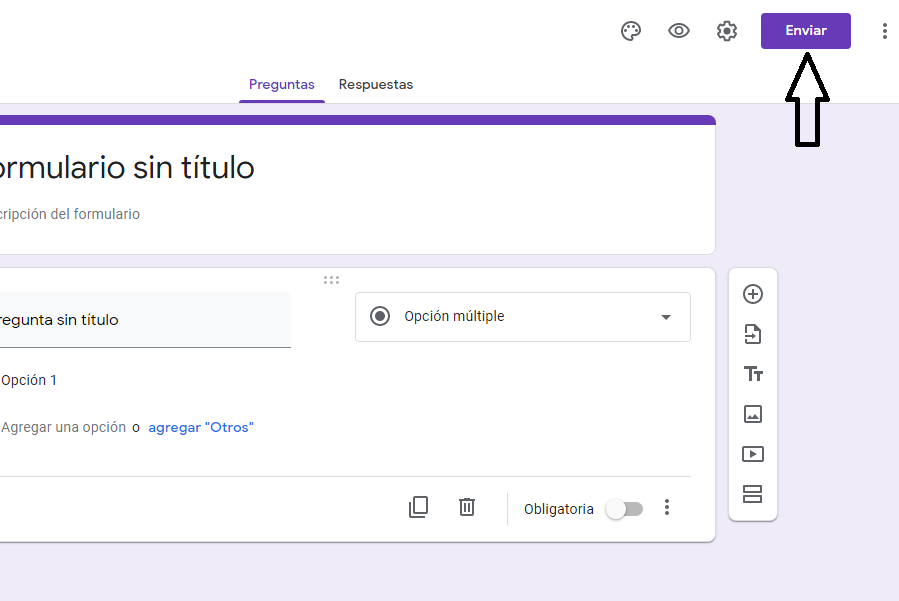This screenshot has width=899, height=601.
Task: Add a section using the sidebar icon
Action: [x=752, y=494]
